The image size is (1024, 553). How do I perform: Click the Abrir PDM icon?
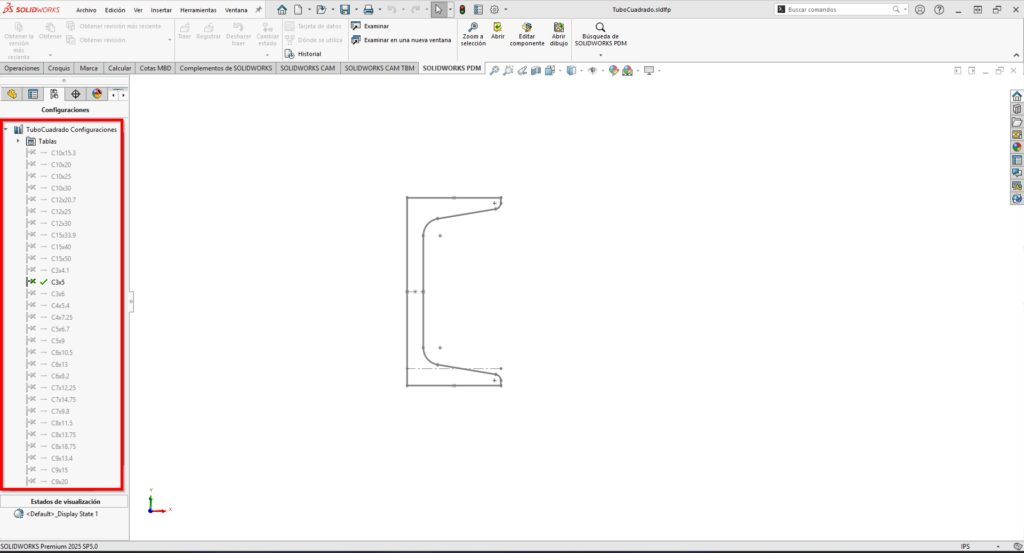(x=498, y=31)
